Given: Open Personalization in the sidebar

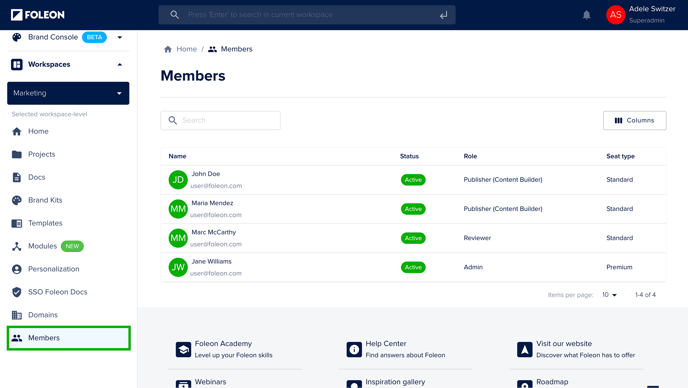Looking at the screenshot, I should [x=54, y=269].
